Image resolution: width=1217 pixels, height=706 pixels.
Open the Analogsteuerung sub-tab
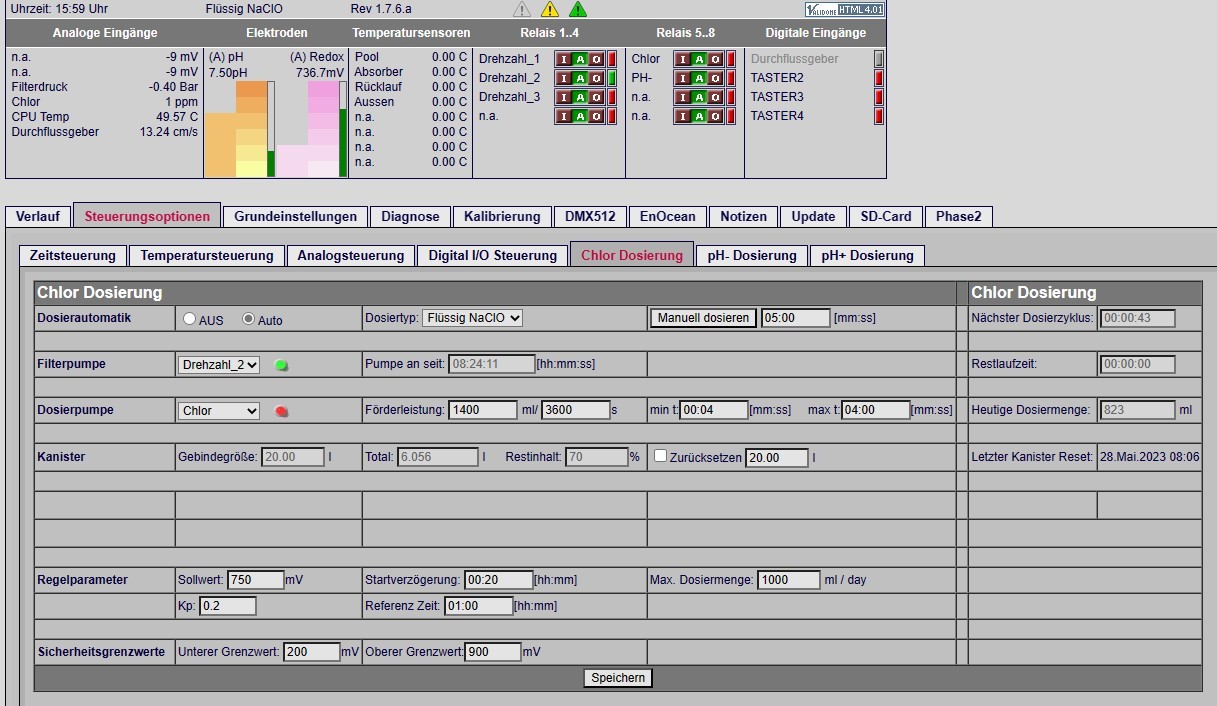coord(351,255)
